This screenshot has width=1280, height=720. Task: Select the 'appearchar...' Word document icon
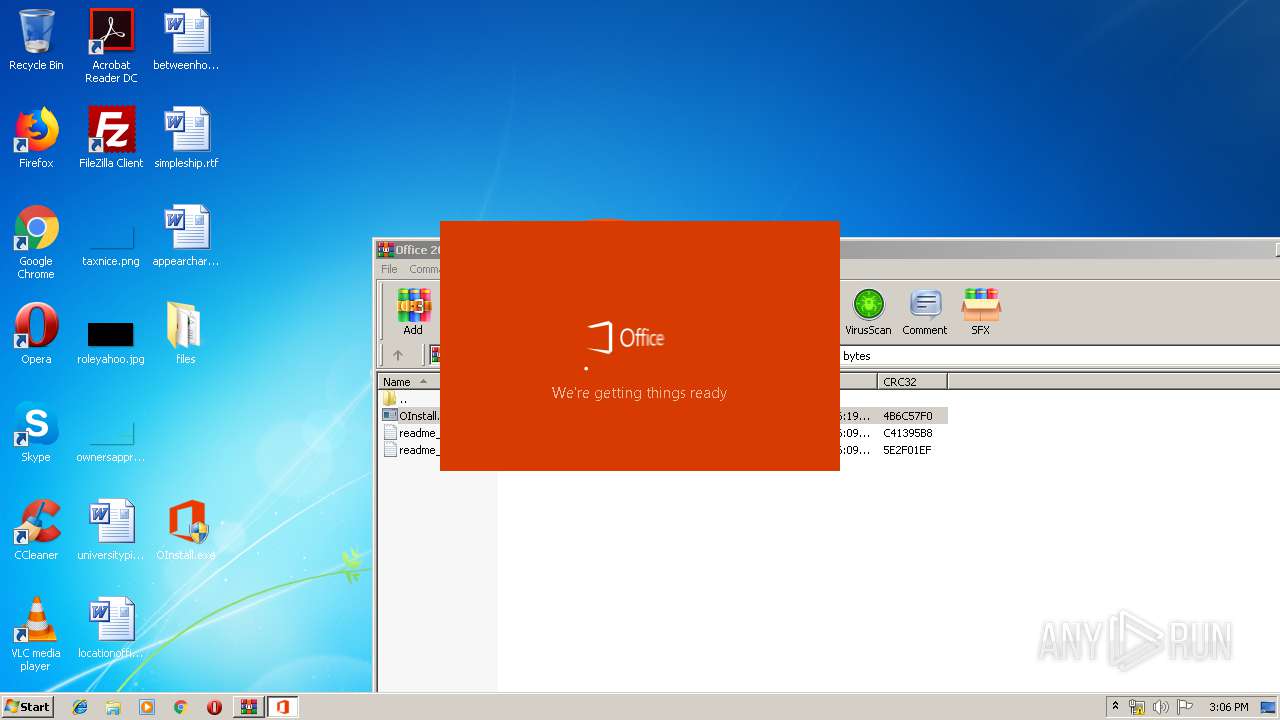pos(186,236)
